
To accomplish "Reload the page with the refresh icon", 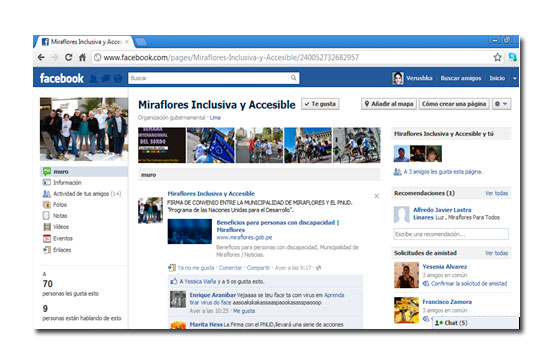I will click(x=68, y=57).
